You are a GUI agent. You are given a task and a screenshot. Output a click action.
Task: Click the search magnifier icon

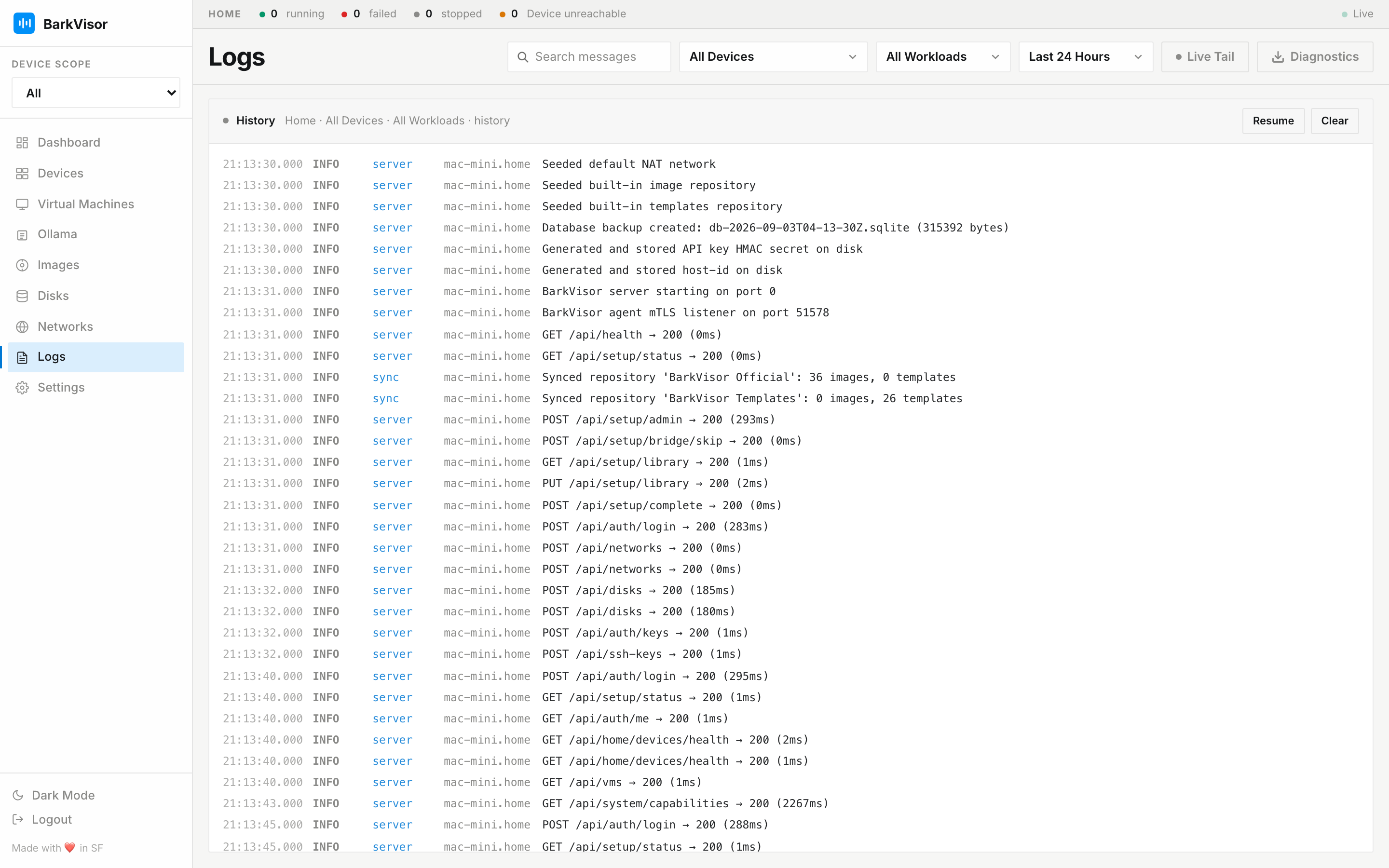522,57
